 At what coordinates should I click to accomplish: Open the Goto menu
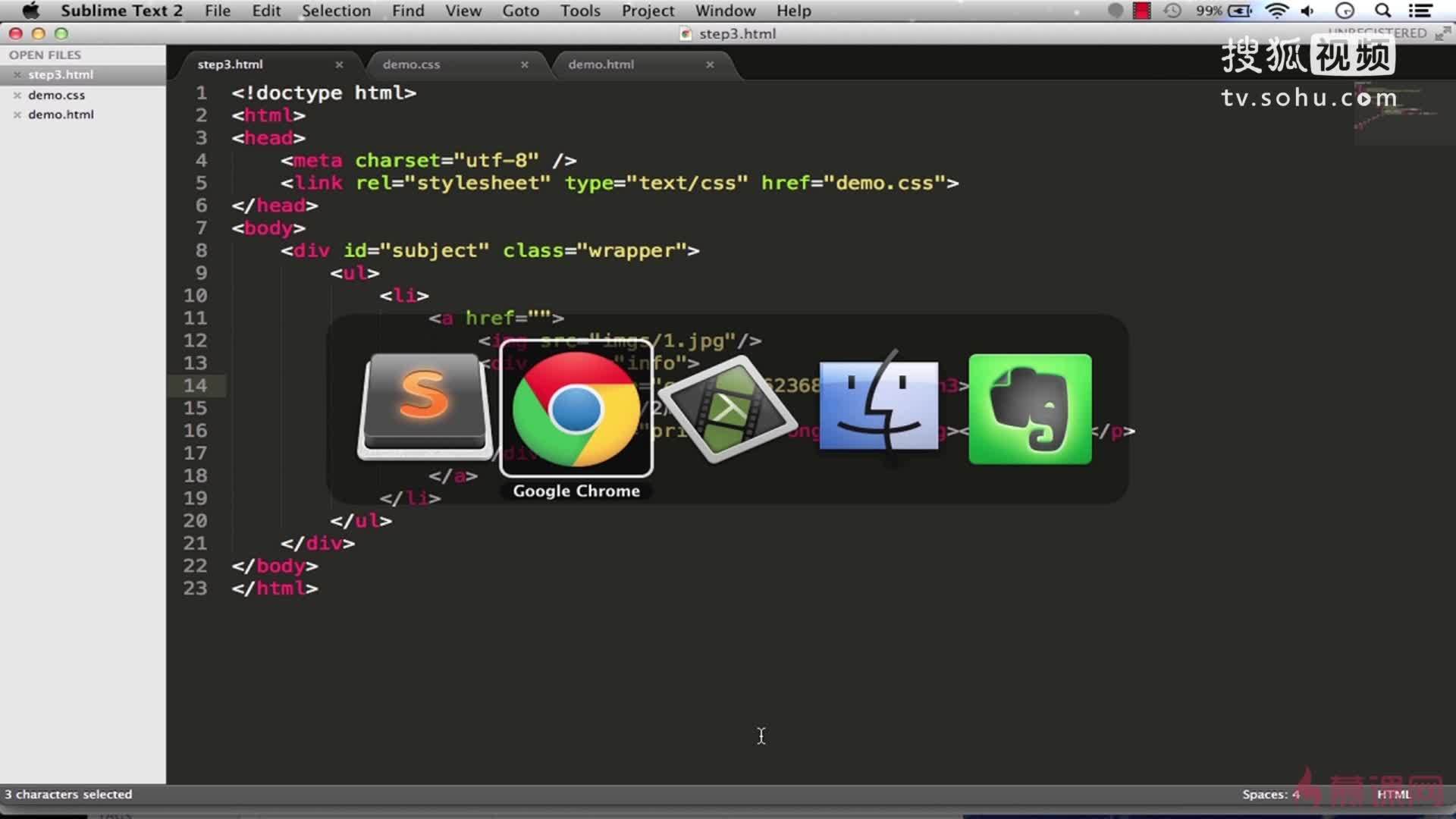(x=520, y=11)
